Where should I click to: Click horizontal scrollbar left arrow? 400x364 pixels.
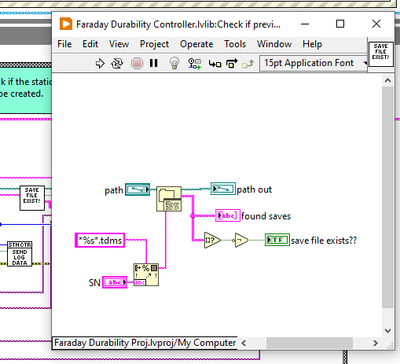pos(244,343)
